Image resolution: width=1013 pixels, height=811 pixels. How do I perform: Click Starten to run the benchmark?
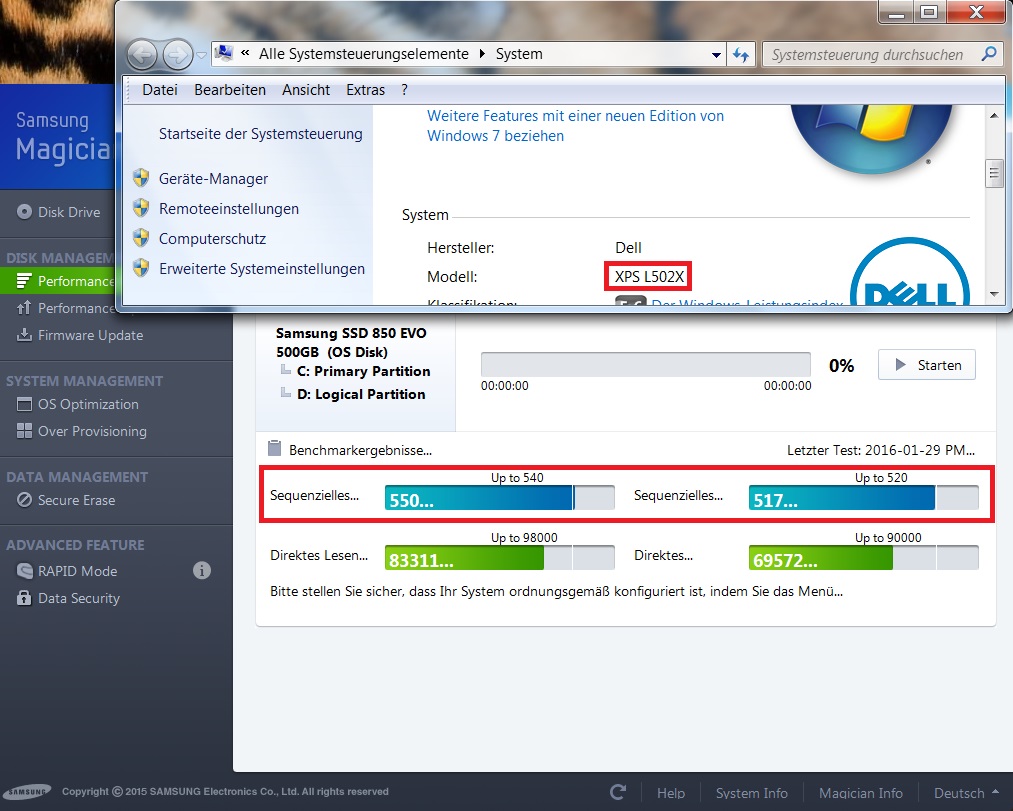(926, 365)
